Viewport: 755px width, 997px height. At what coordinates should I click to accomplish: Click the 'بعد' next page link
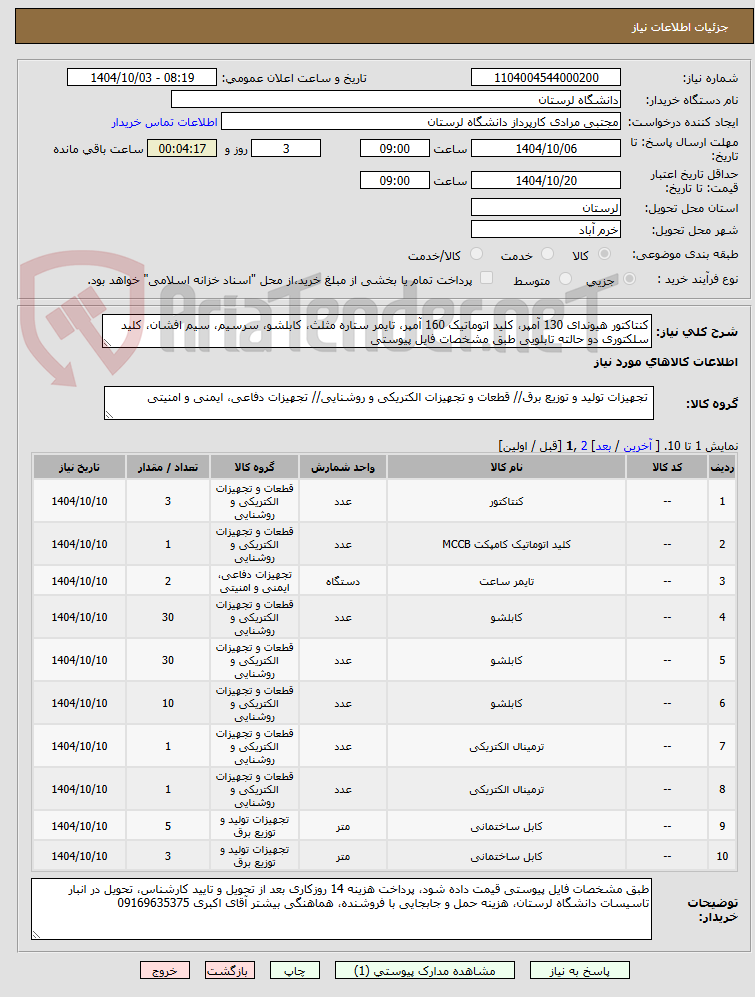602,446
